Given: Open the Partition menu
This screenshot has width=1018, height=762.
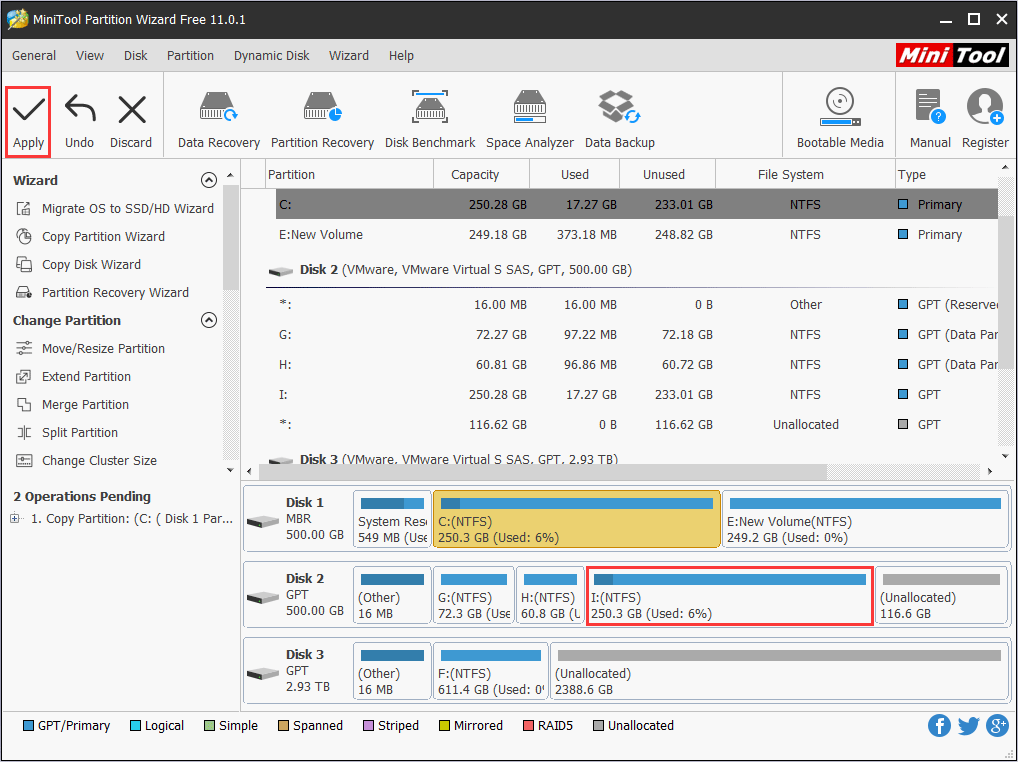Looking at the screenshot, I should (190, 56).
